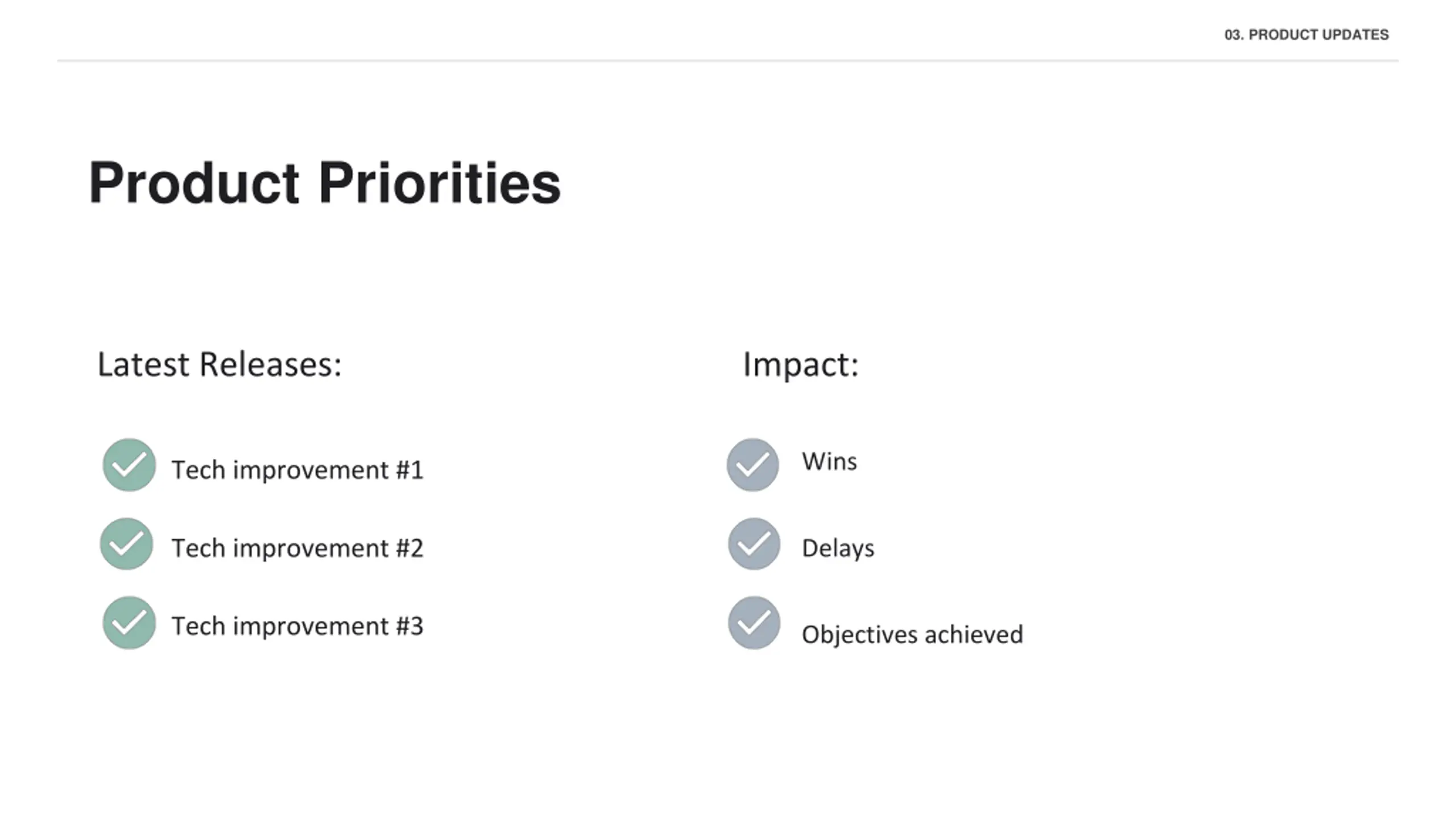Click the gray check icon next to Delays
Image resolution: width=1456 pixels, height=819 pixels.
pyautogui.click(x=754, y=544)
